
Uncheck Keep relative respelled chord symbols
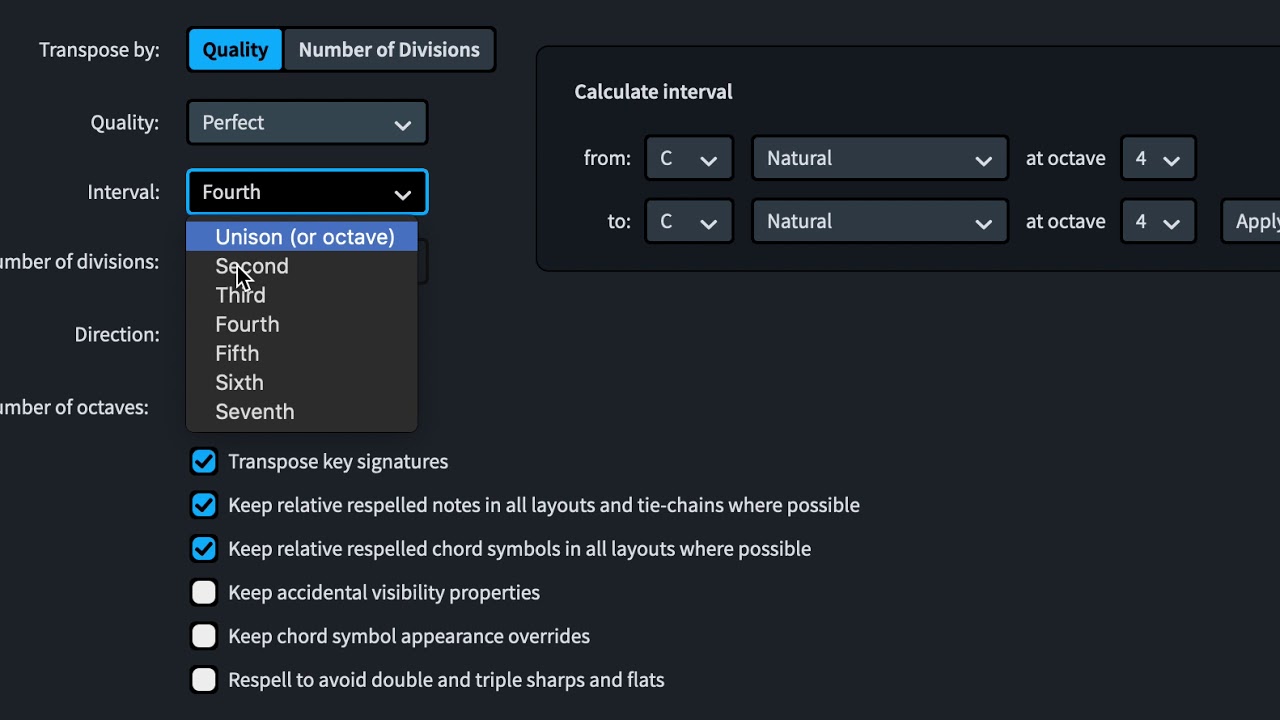coord(204,549)
